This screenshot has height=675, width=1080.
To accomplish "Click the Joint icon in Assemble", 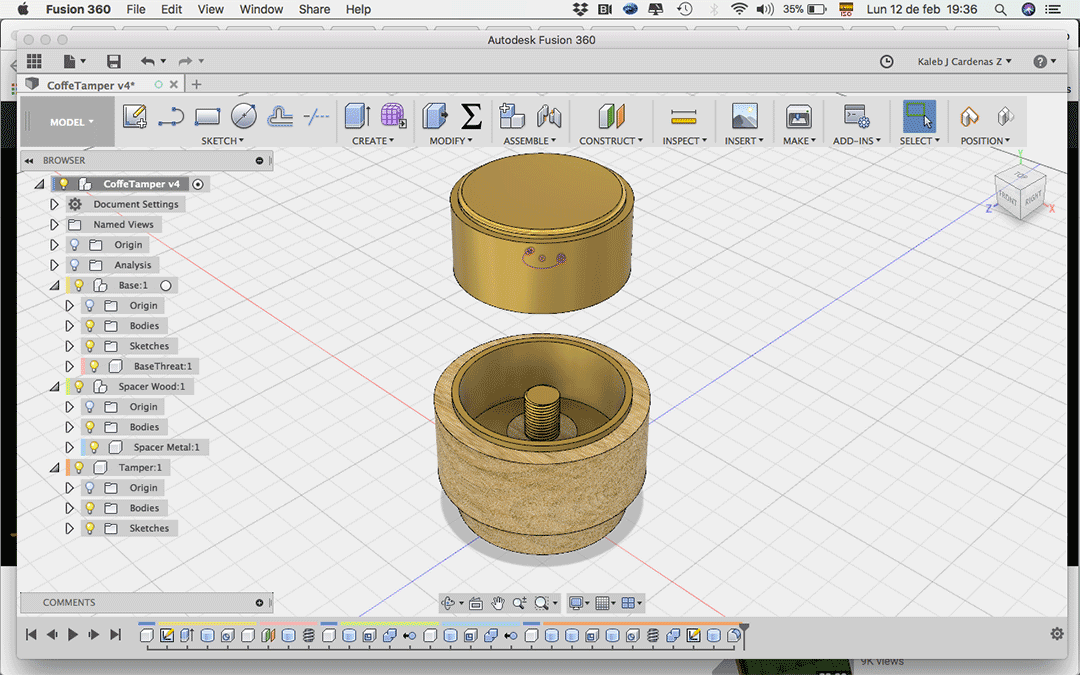I will (x=549, y=116).
